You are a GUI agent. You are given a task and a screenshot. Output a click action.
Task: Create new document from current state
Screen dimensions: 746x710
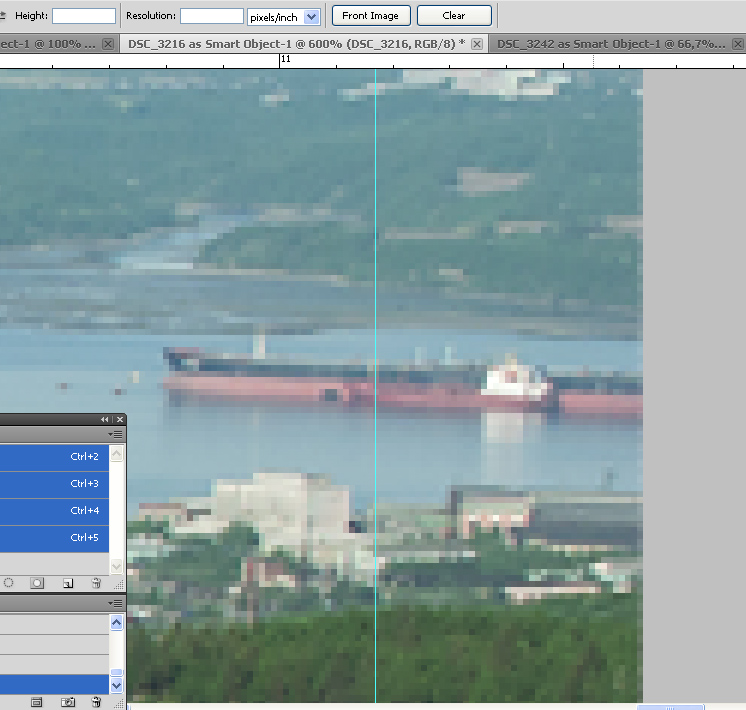pyautogui.click(x=37, y=703)
